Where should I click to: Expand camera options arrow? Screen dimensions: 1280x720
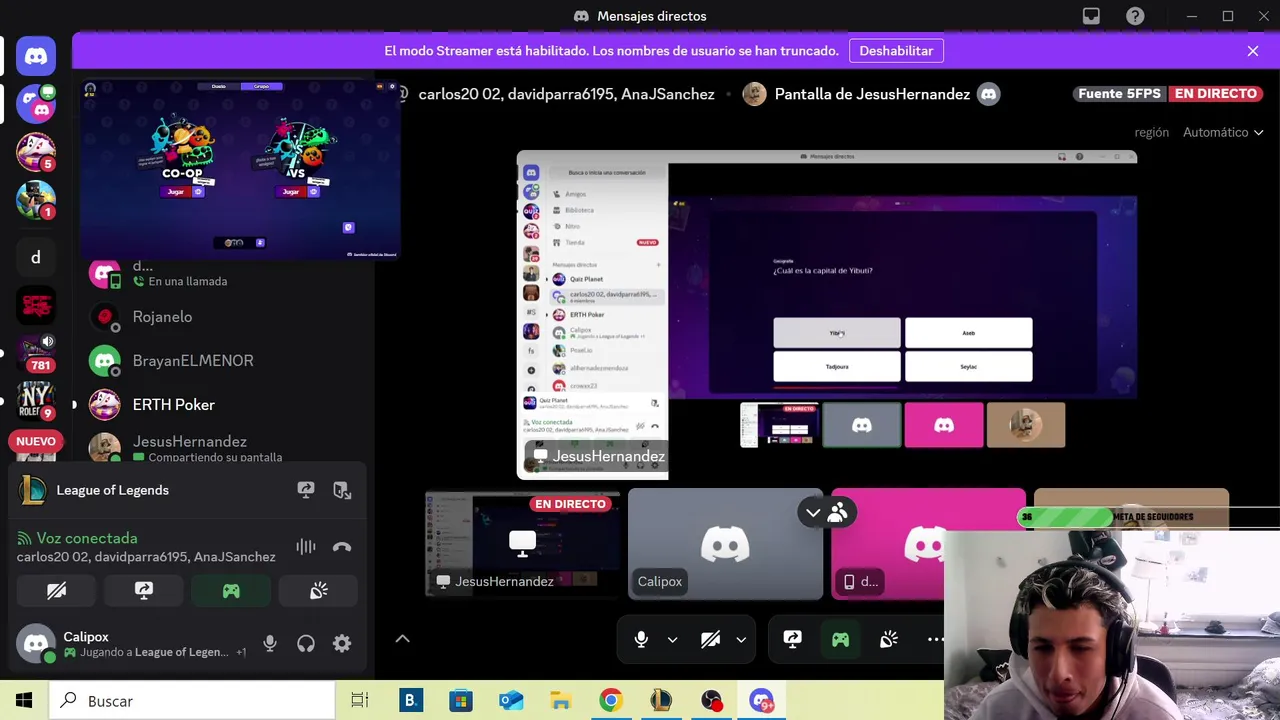[741, 639]
